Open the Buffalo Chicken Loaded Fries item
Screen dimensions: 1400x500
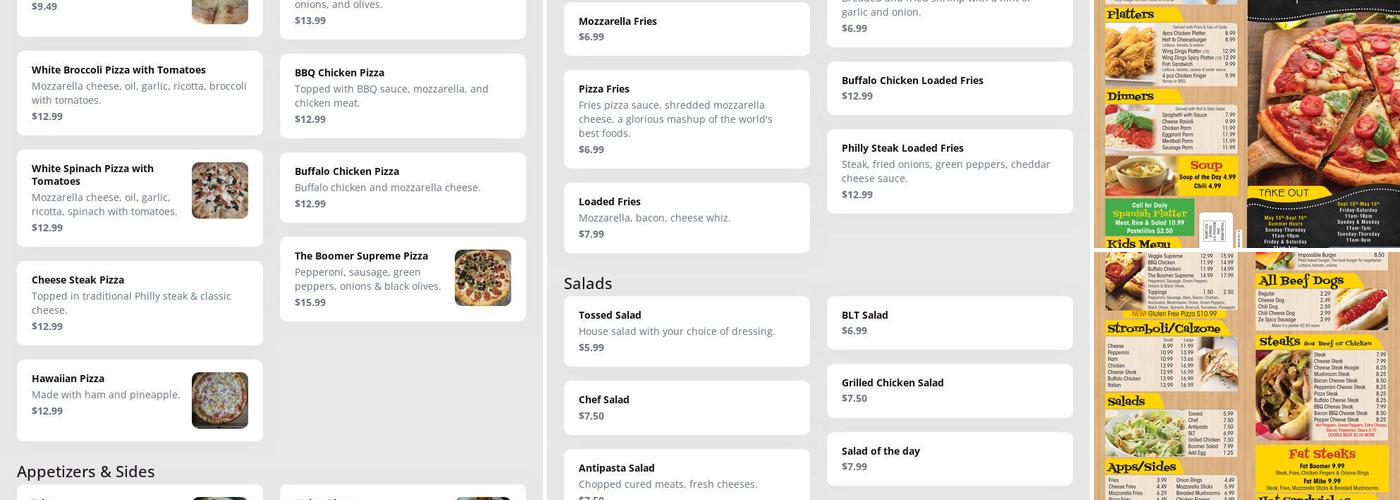[x=949, y=88]
